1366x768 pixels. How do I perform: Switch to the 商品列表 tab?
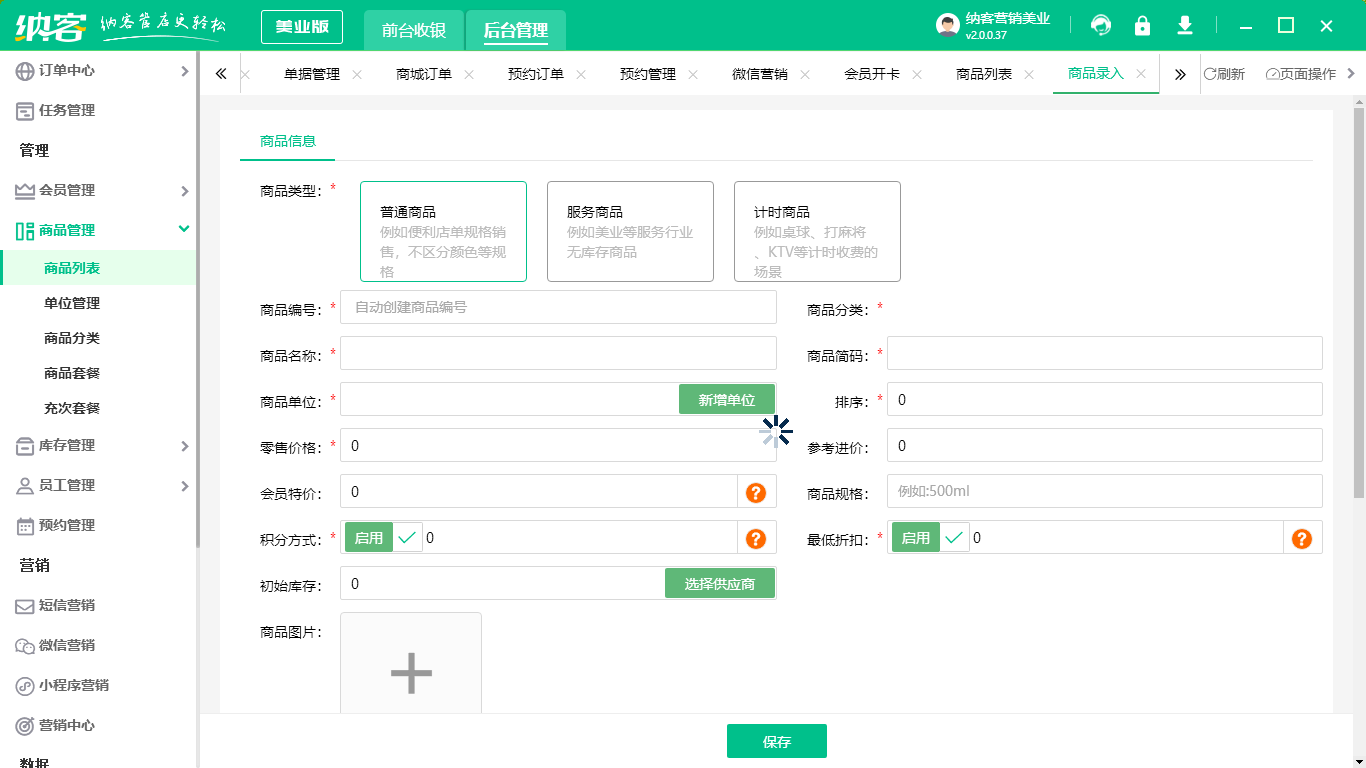click(x=984, y=73)
